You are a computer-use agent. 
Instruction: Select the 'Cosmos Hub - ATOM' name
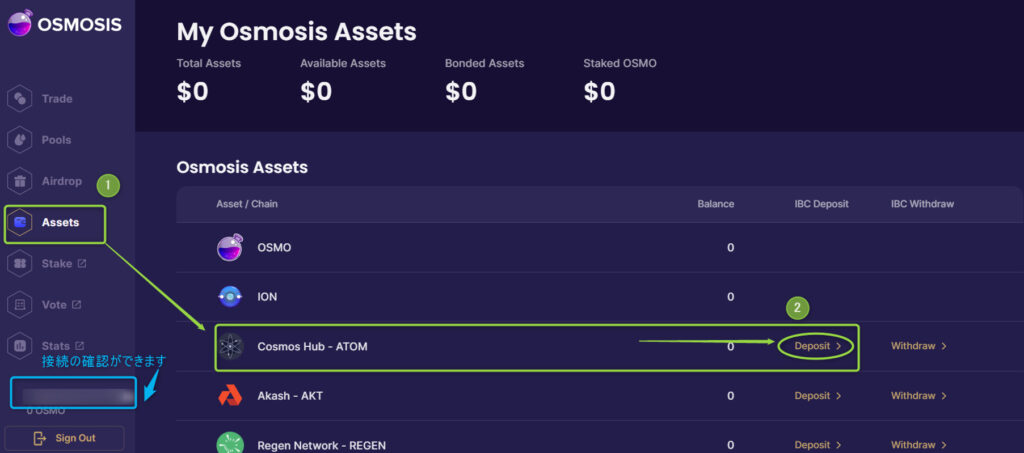point(312,347)
